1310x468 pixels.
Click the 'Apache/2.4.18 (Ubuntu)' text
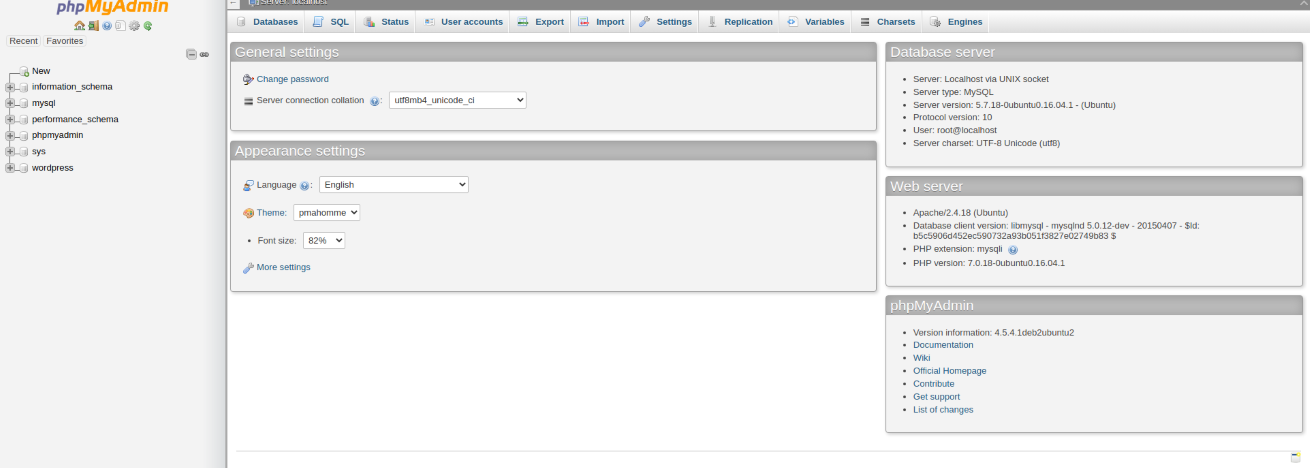pos(960,213)
